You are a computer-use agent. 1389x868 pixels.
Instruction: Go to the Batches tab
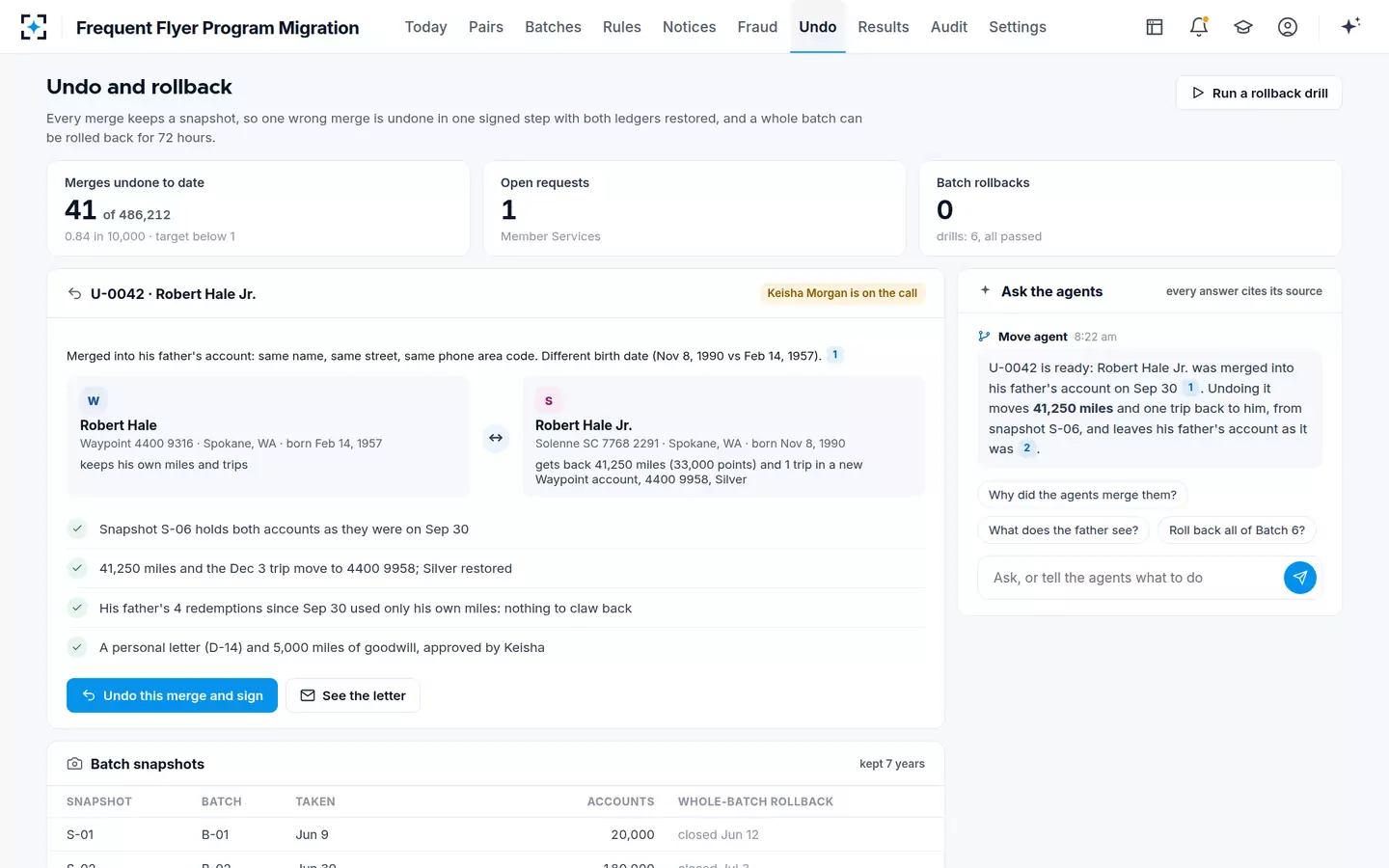pos(553,27)
